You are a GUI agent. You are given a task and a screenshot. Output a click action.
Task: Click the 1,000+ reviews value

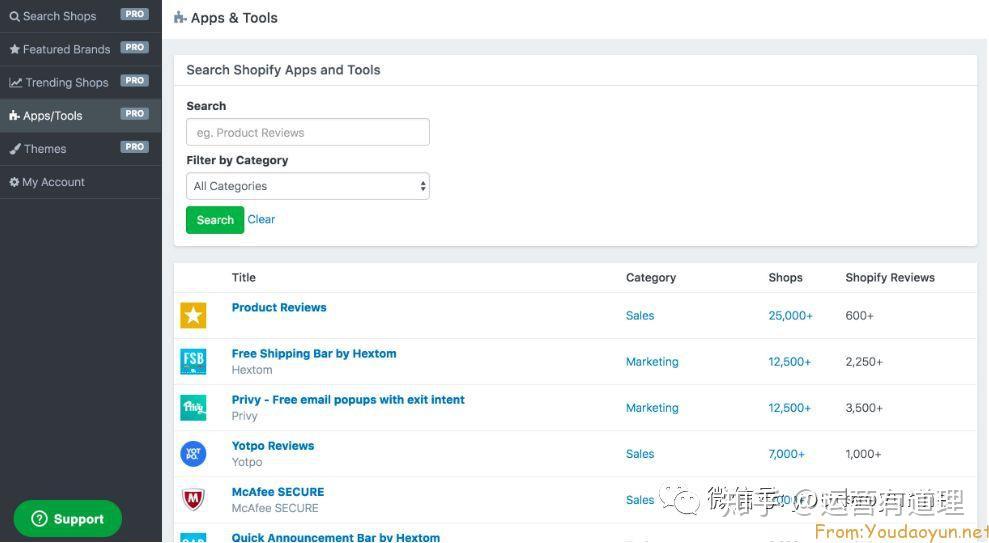coord(863,453)
